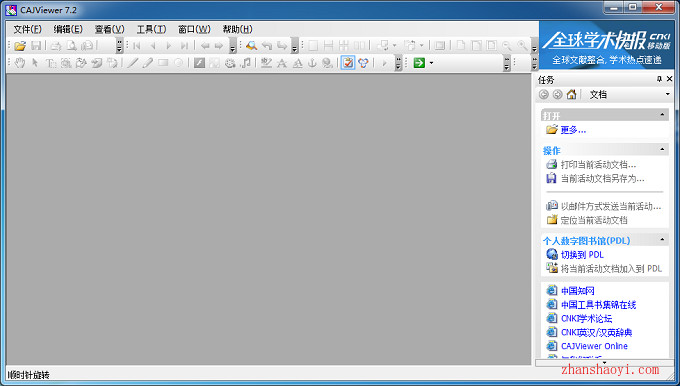Viewport: 680px width, 386px height.
Task: Collapse the 操作 section
Action: point(662,150)
